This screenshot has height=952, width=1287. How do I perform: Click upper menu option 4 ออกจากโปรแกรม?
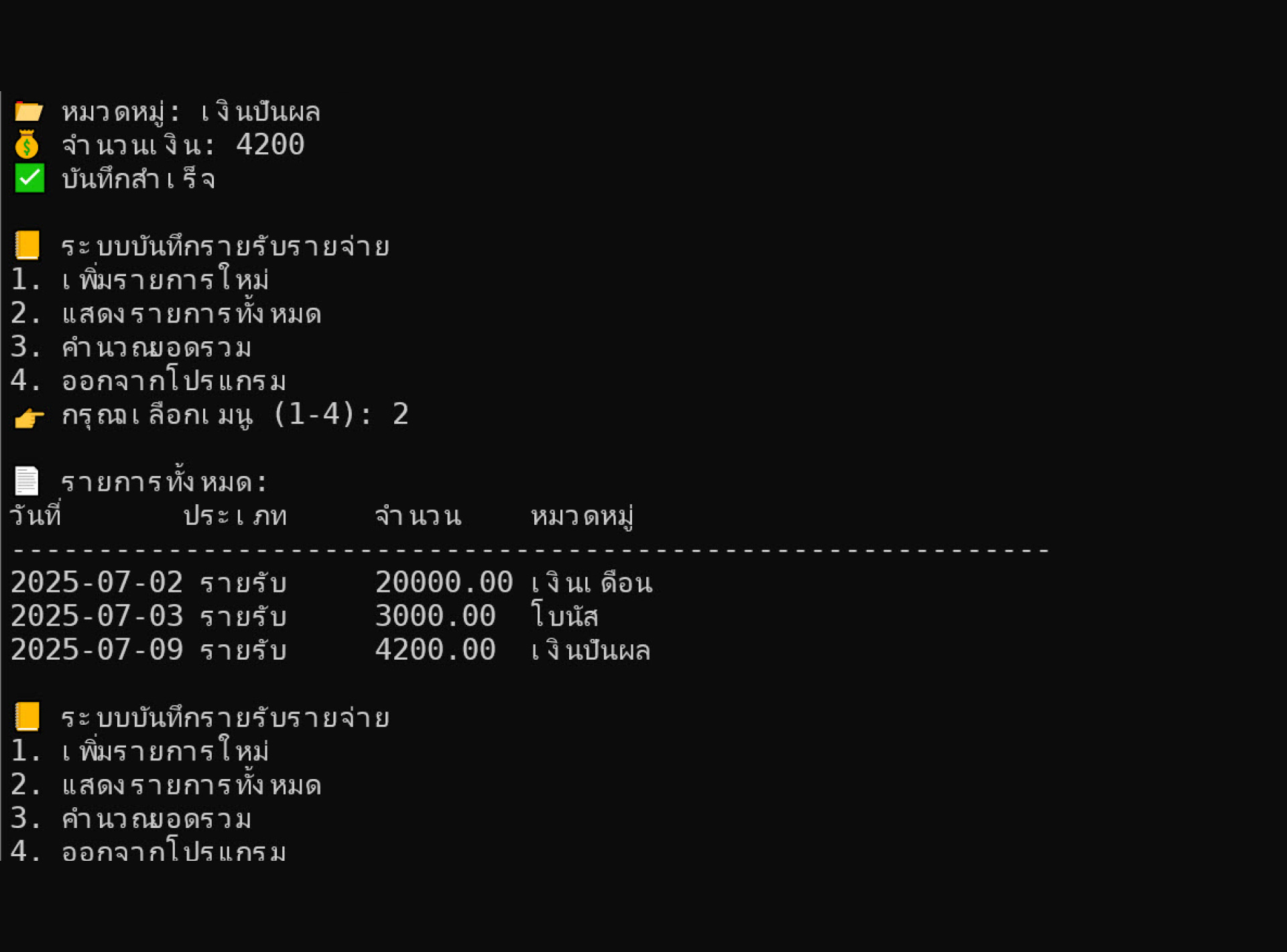pyautogui.click(x=149, y=380)
